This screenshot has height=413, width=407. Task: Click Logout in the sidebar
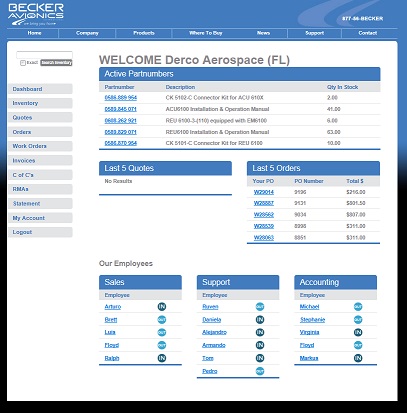pyautogui.click(x=40, y=232)
